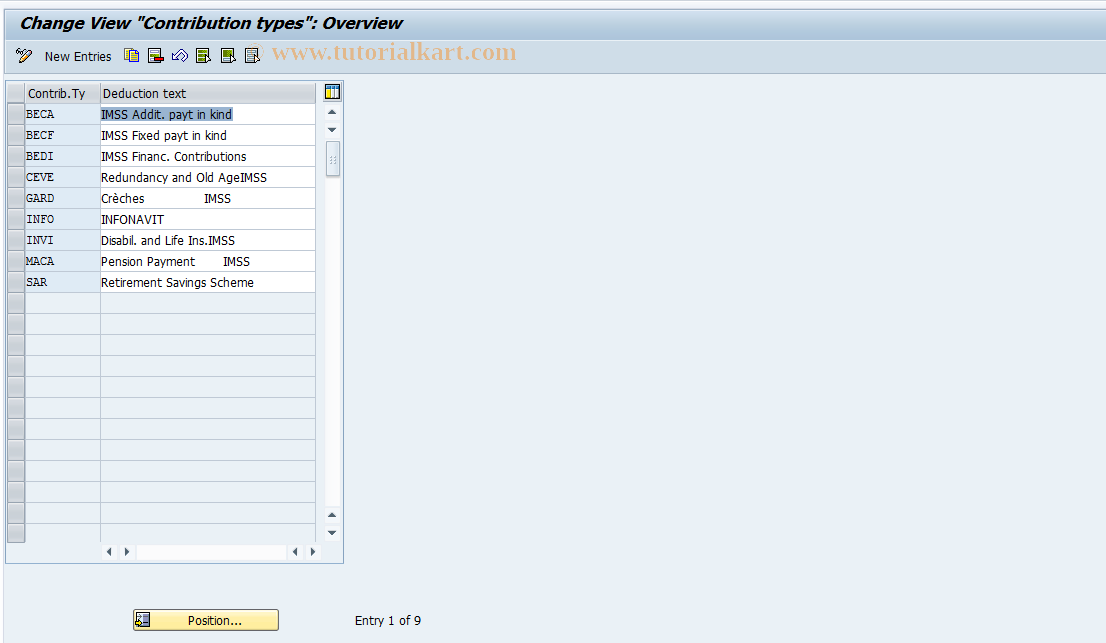Click the Position... button
Screen dimensions: 1106x643
click(206, 620)
